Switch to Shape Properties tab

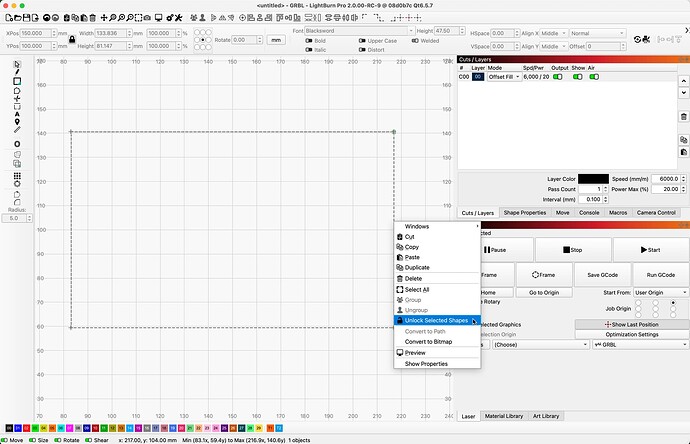click(525, 213)
